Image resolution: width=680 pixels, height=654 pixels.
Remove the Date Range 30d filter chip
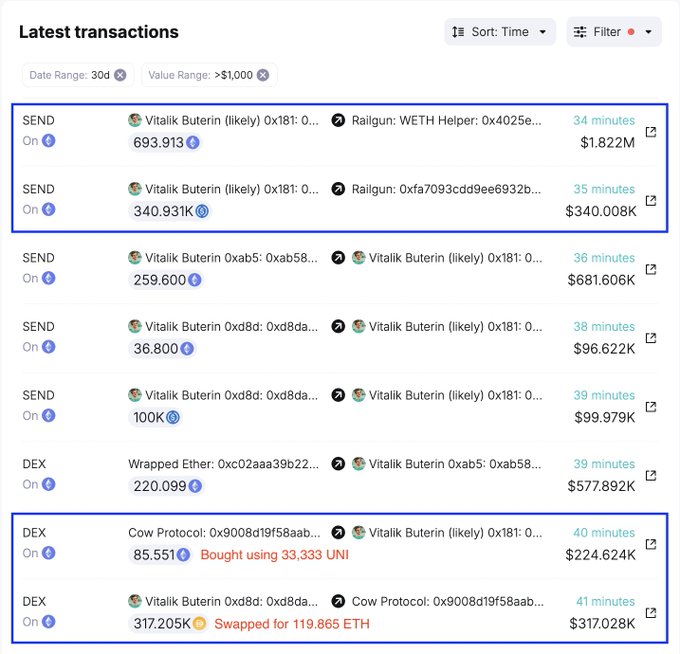pyautogui.click(x=120, y=75)
